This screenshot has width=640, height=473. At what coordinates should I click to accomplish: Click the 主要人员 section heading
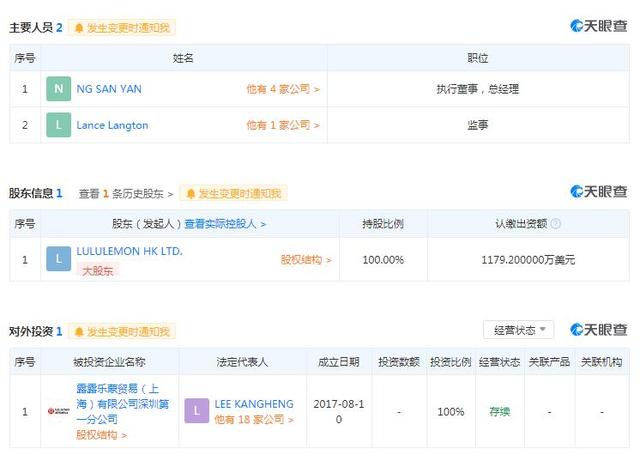coord(31,28)
